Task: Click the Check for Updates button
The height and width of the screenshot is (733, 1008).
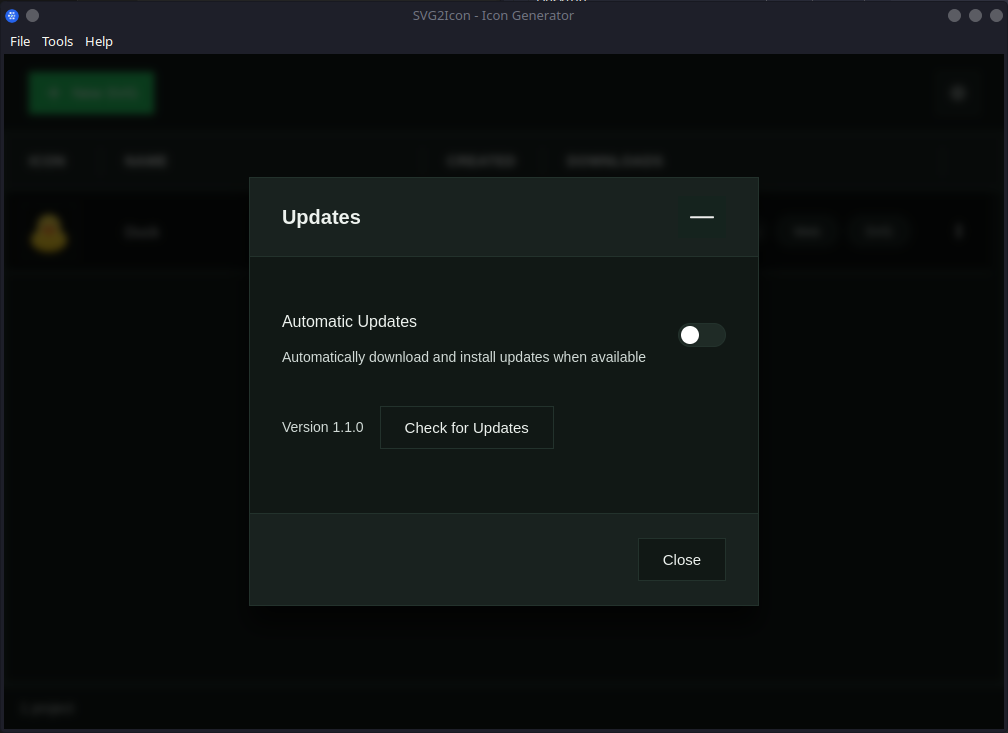Action: point(466,427)
